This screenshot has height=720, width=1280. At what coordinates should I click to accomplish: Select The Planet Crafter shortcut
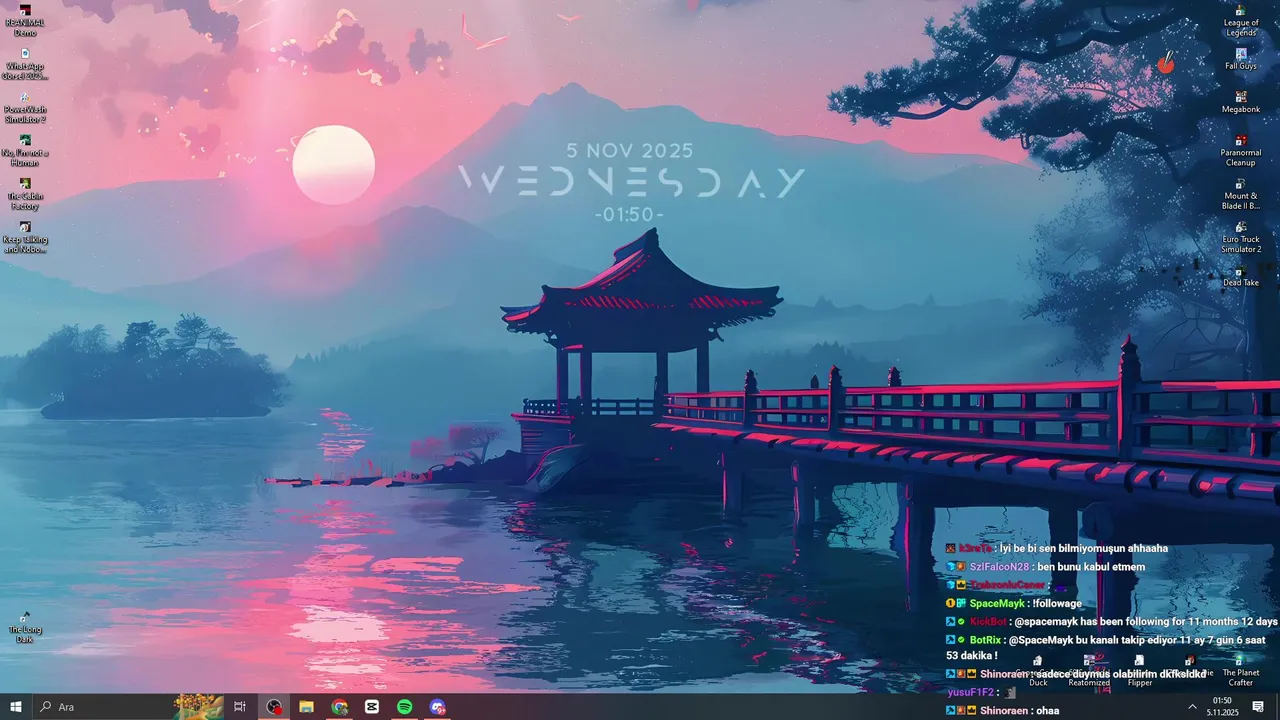1240,670
